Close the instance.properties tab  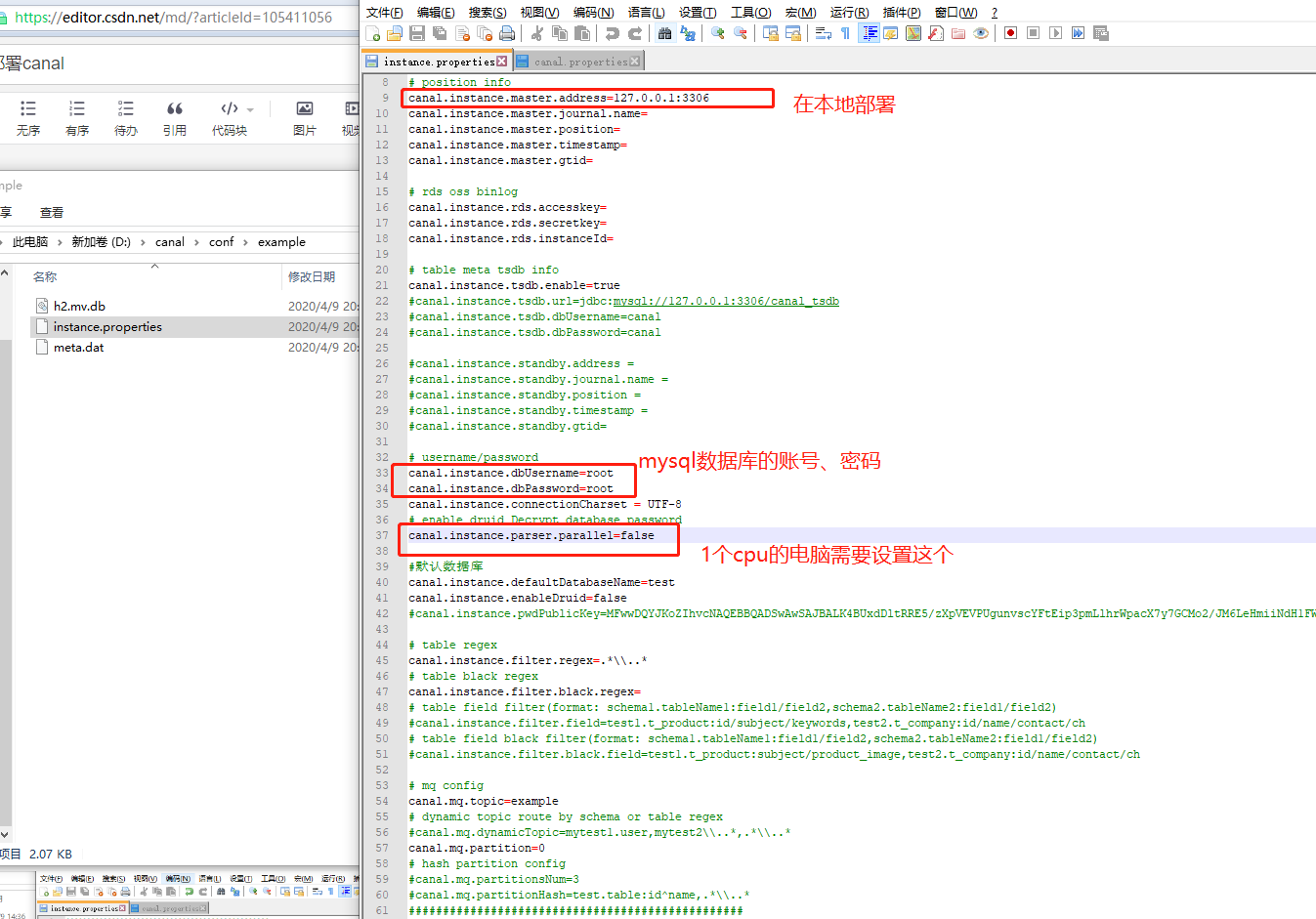(x=502, y=62)
